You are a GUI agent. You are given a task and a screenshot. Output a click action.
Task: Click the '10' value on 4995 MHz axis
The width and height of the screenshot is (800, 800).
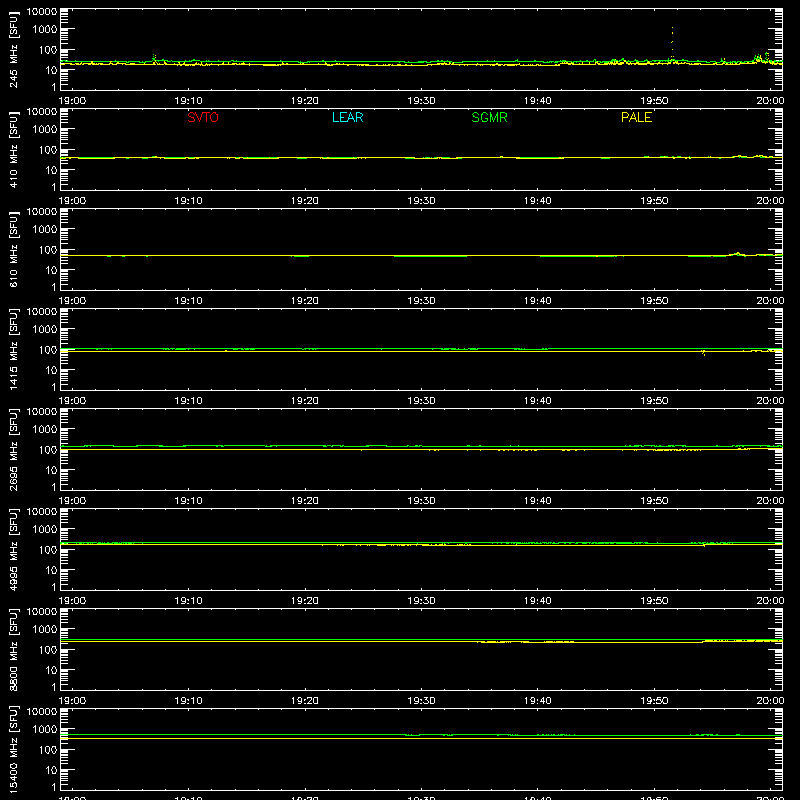point(51,570)
